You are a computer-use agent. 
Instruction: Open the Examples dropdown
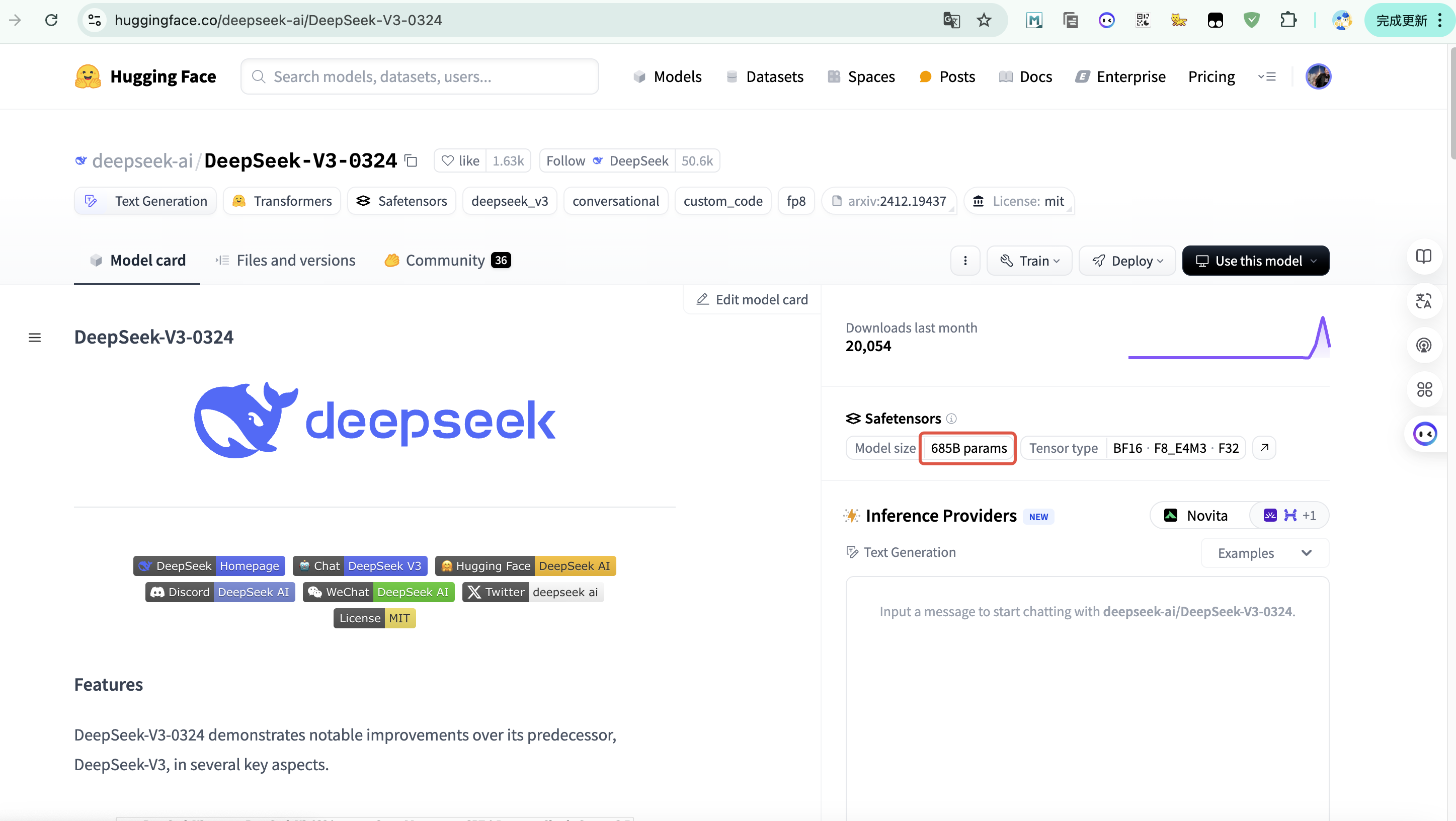point(1264,552)
